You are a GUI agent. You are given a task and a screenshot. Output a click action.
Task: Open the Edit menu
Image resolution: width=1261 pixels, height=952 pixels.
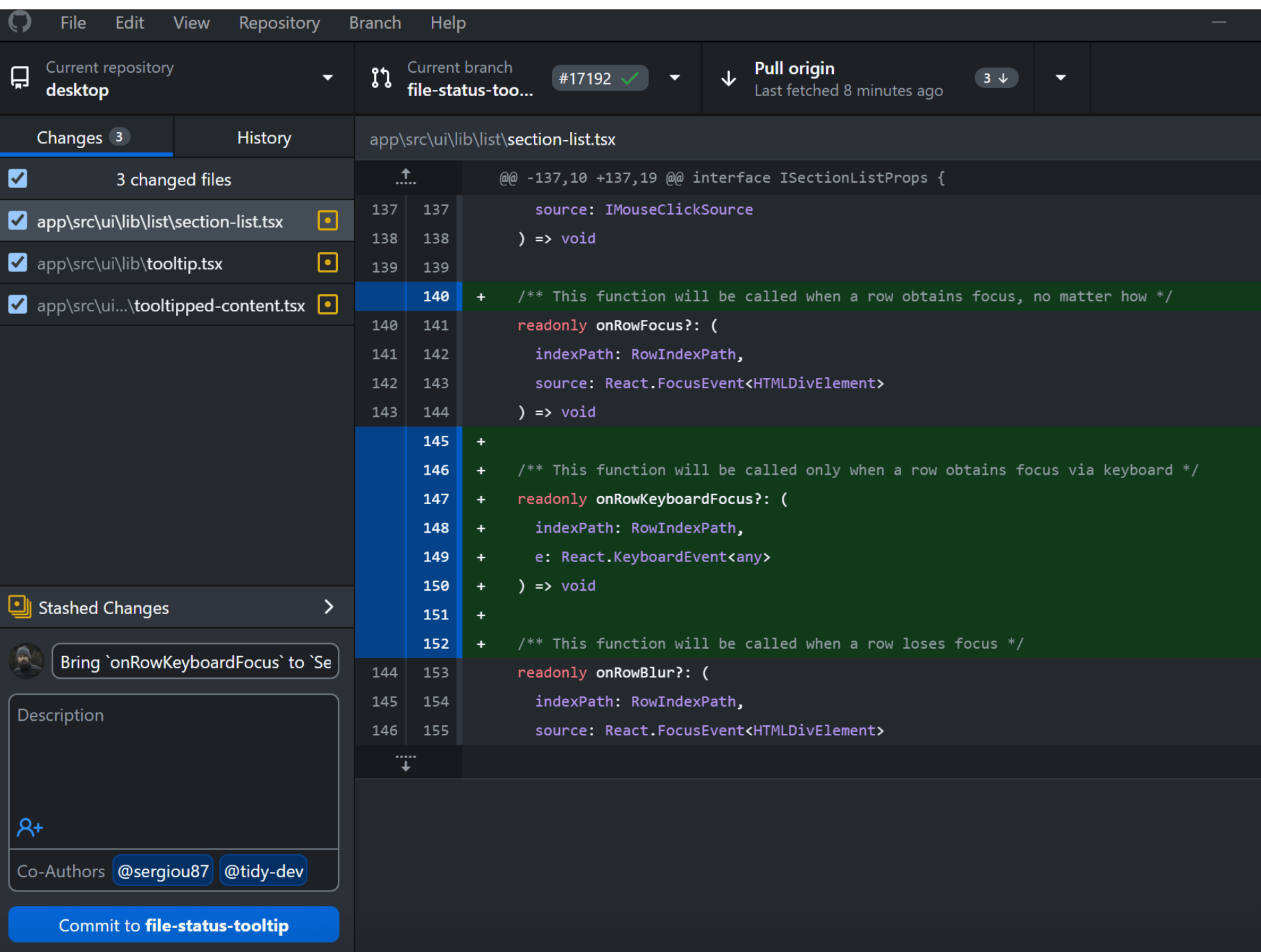point(129,23)
